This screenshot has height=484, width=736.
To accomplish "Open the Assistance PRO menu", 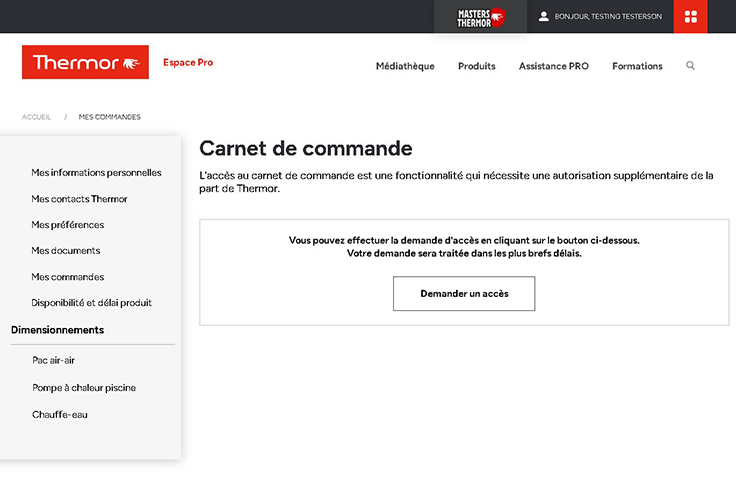I will 553,66.
